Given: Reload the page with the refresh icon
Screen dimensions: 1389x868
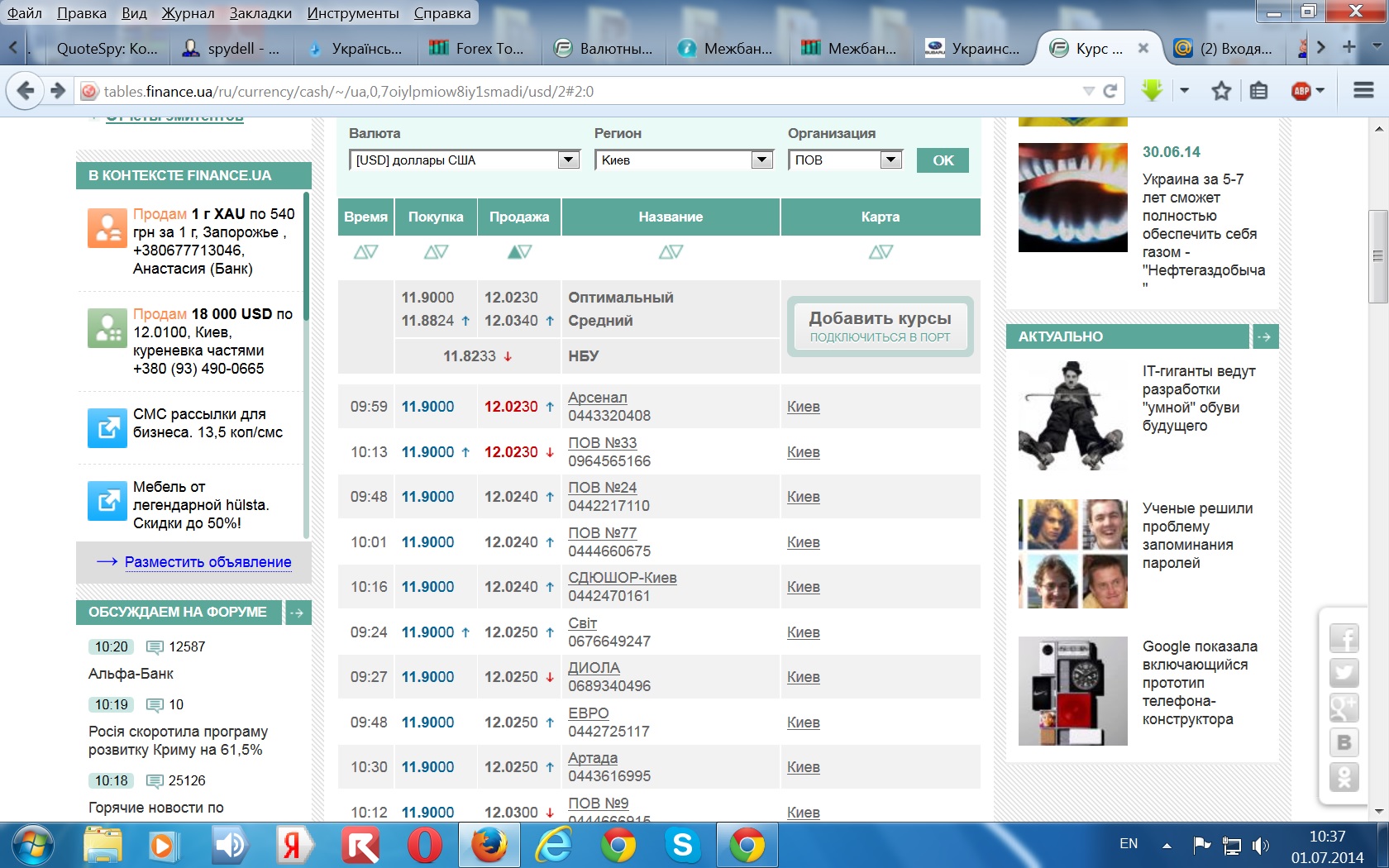Looking at the screenshot, I should [x=1110, y=91].
